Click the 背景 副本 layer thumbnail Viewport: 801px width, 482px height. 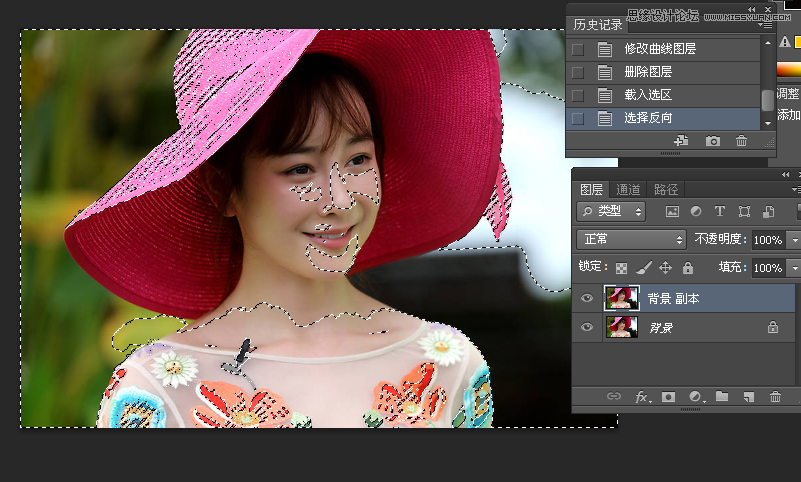(622, 298)
